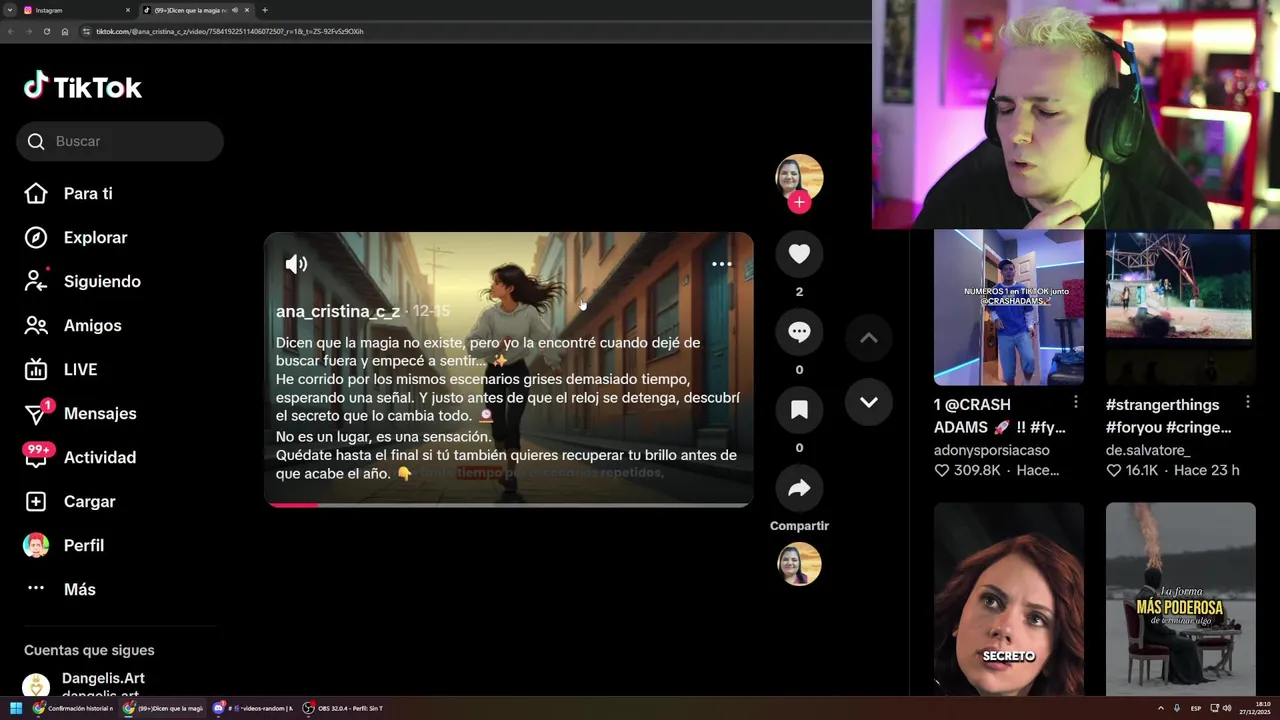Image resolution: width=1280 pixels, height=720 pixels.
Task: Go to previous video with up chevron
Action: point(868,338)
